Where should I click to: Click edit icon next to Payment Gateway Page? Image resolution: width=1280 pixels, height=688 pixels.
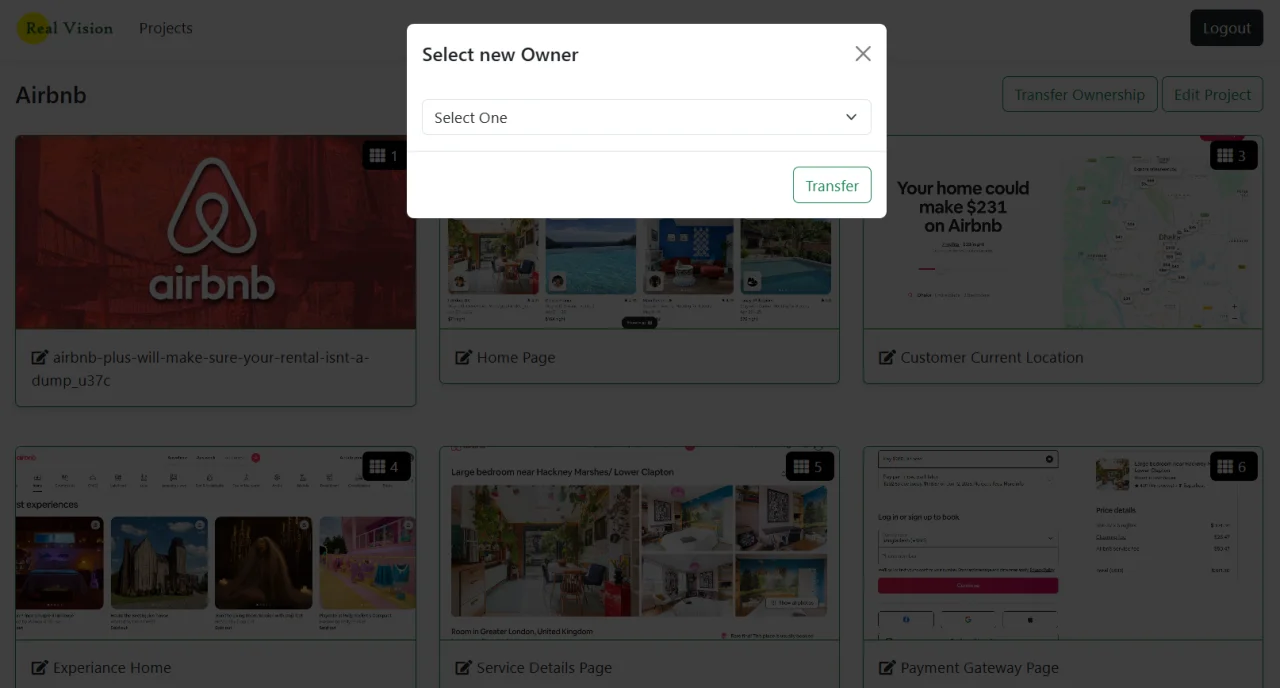888,667
